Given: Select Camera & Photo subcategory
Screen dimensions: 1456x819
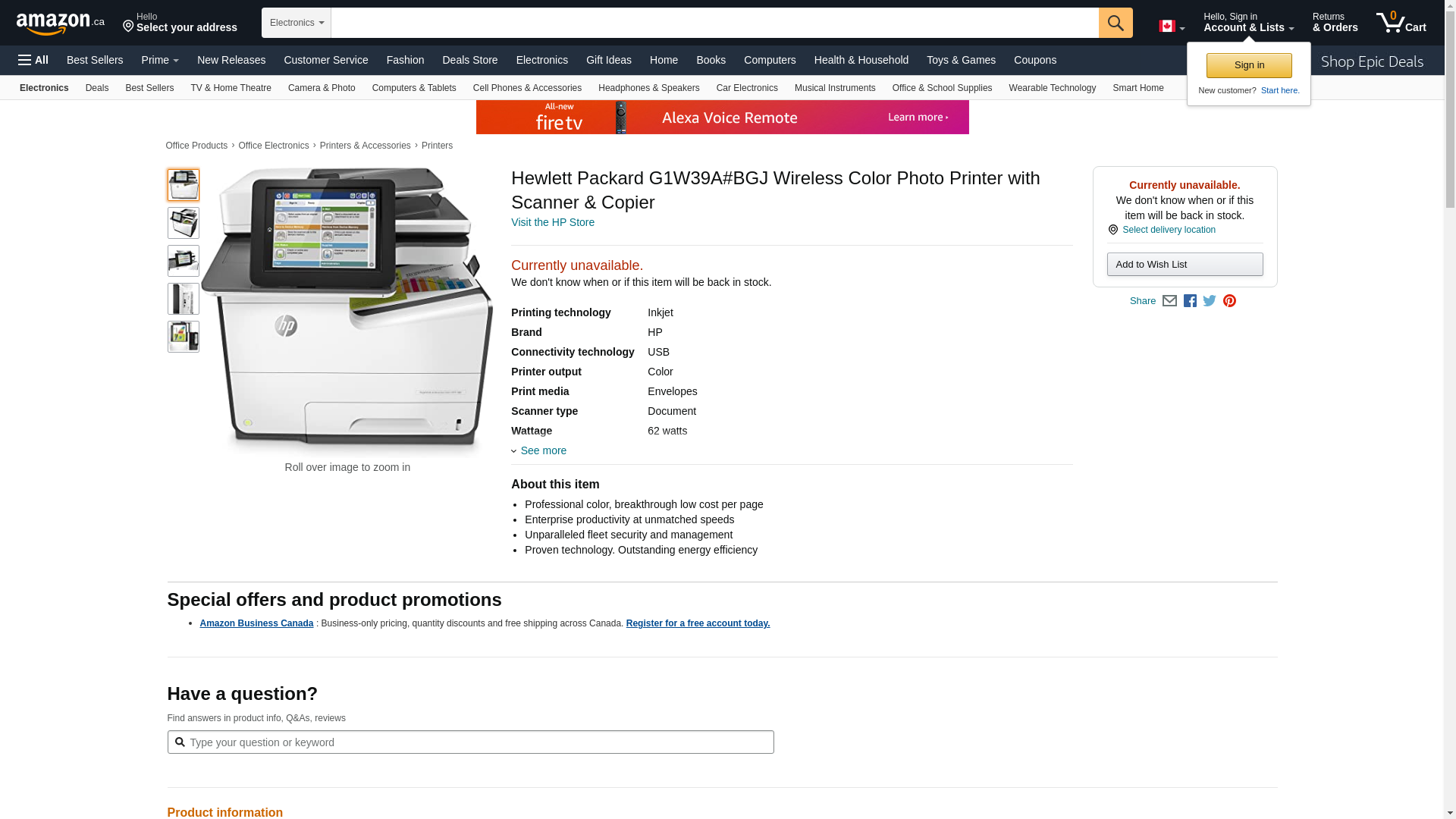Looking at the screenshot, I should click(x=322, y=88).
